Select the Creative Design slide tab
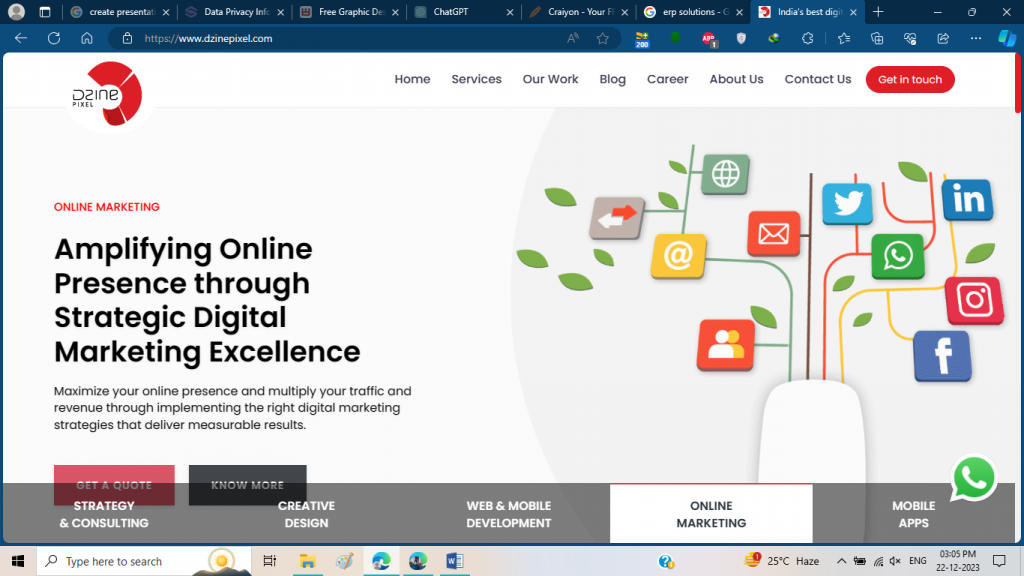 (x=306, y=514)
